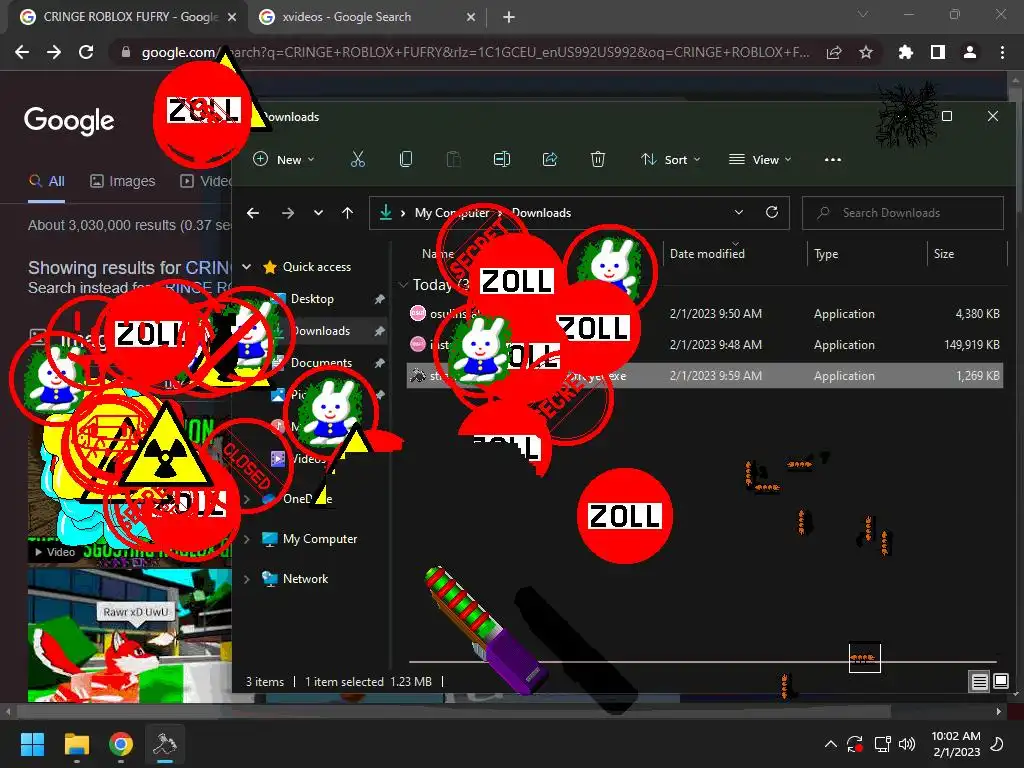The width and height of the screenshot is (1024, 768).
Task: Sort files by Size column
Action: 944,254
